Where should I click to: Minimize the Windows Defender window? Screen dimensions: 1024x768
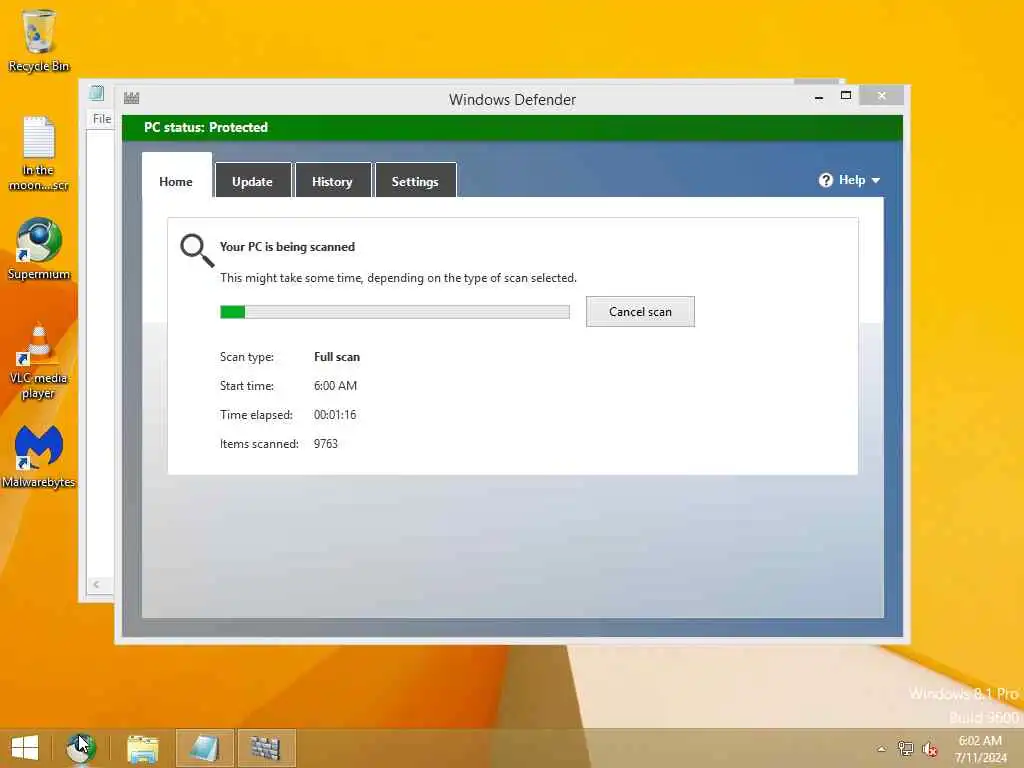(x=819, y=97)
